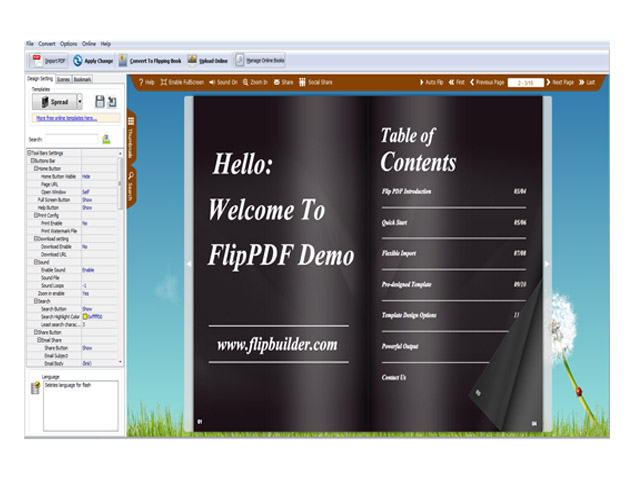Click Zoom In magnifier

click(245, 82)
